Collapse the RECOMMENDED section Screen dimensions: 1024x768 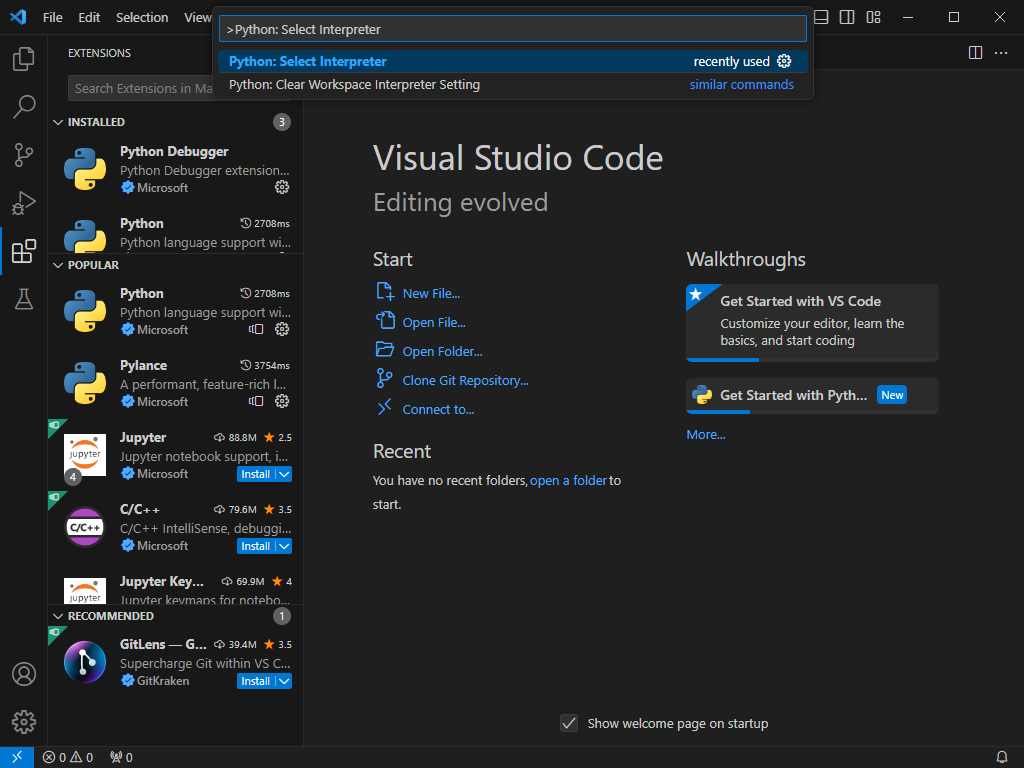(x=58, y=616)
